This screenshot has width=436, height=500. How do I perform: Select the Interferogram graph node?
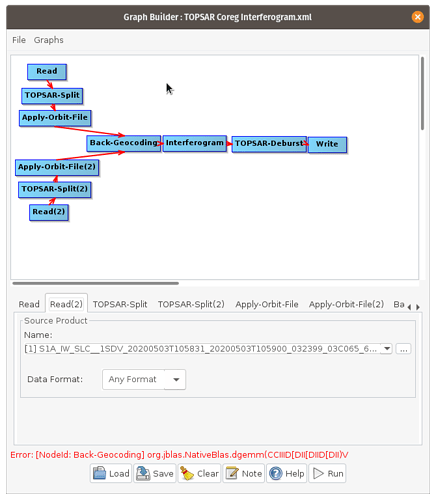click(195, 143)
